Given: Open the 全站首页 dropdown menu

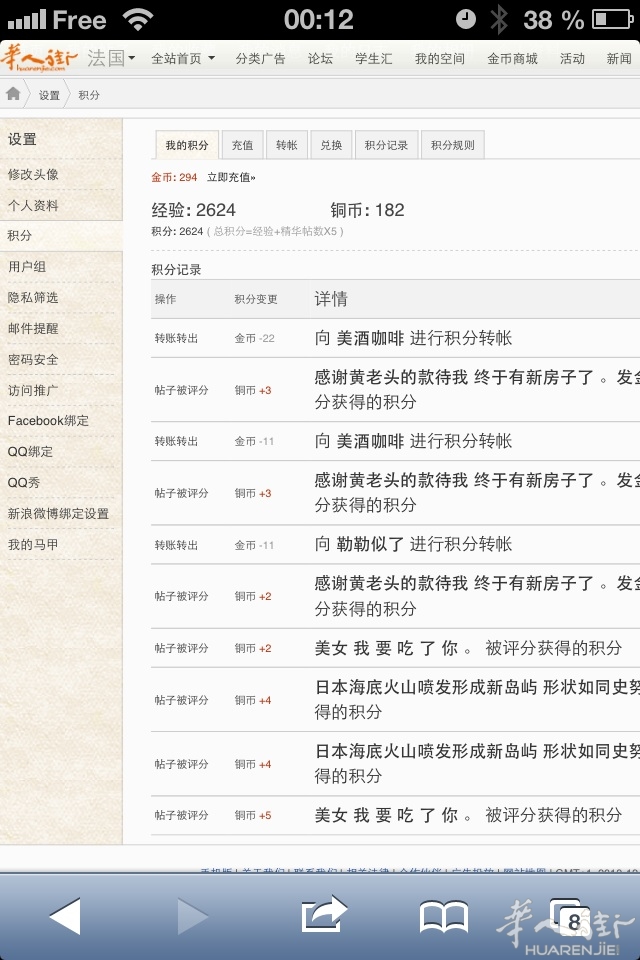Looking at the screenshot, I should click(182, 59).
